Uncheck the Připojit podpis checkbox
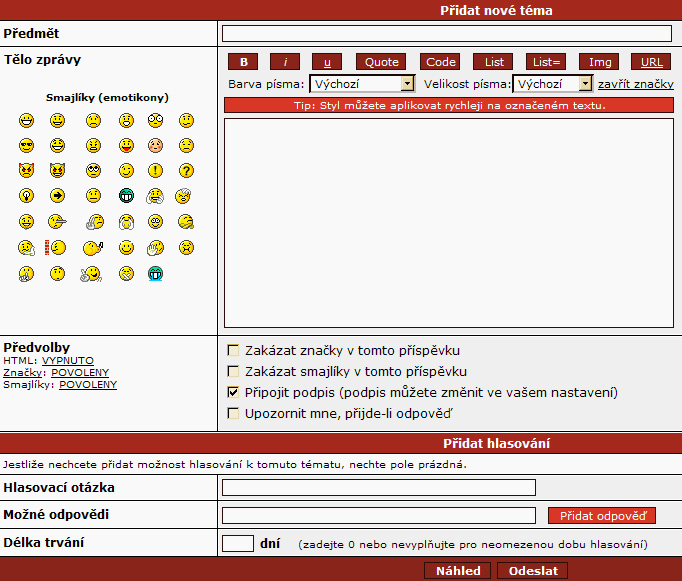 [x=233, y=392]
